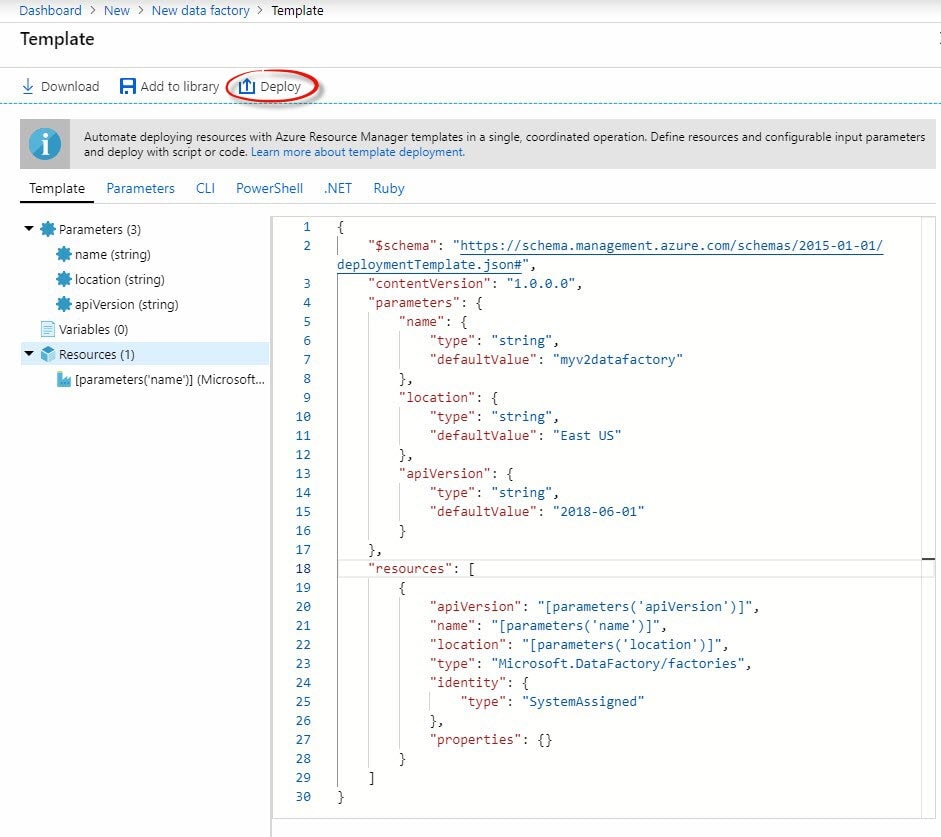This screenshot has height=837, width=941.
Task: Click "properties" key on line 27
Action: (475, 740)
